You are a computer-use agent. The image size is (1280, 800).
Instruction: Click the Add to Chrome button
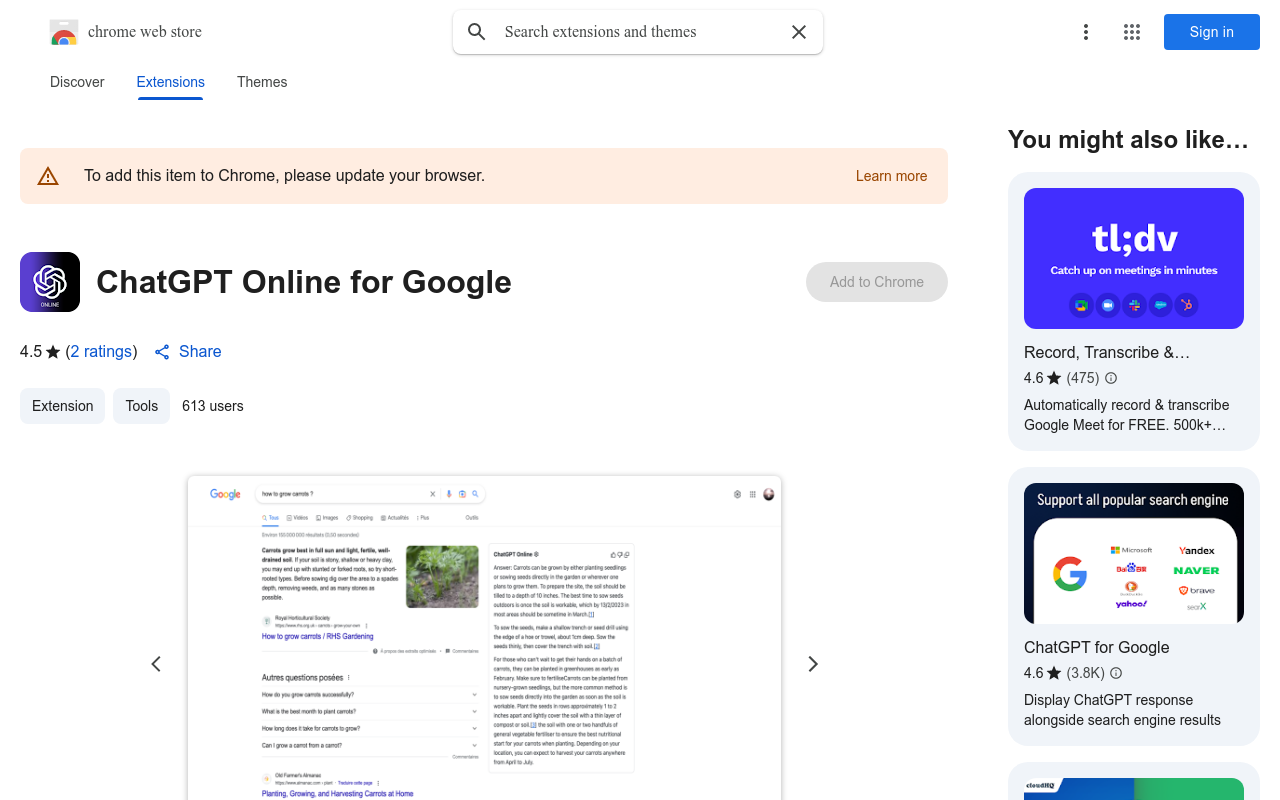coord(877,282)
